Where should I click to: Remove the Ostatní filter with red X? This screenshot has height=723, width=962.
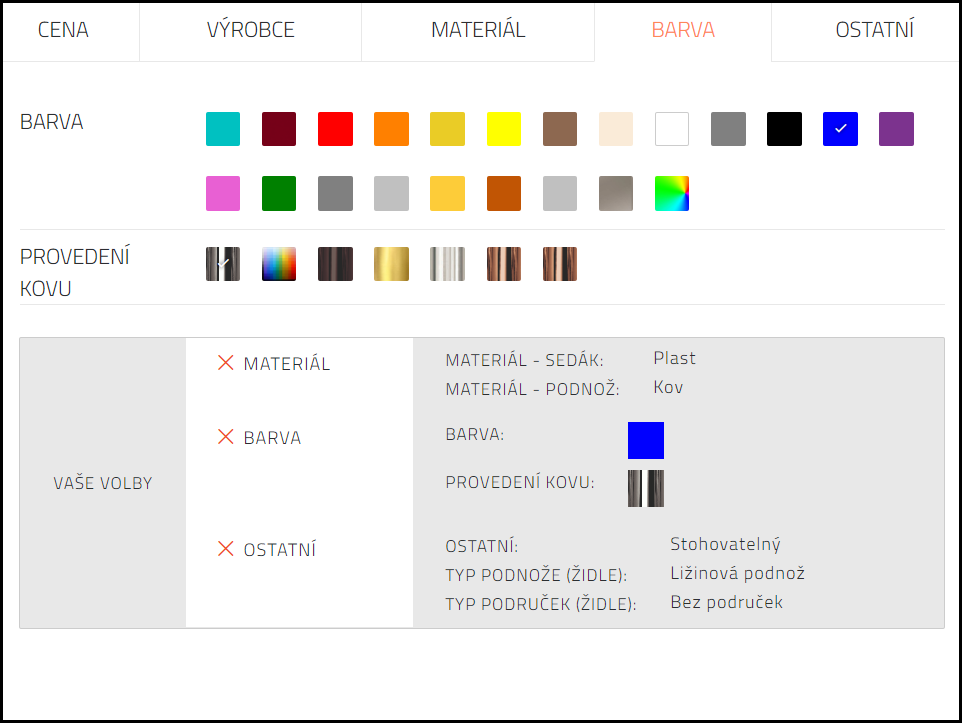[x=226, y=549]
